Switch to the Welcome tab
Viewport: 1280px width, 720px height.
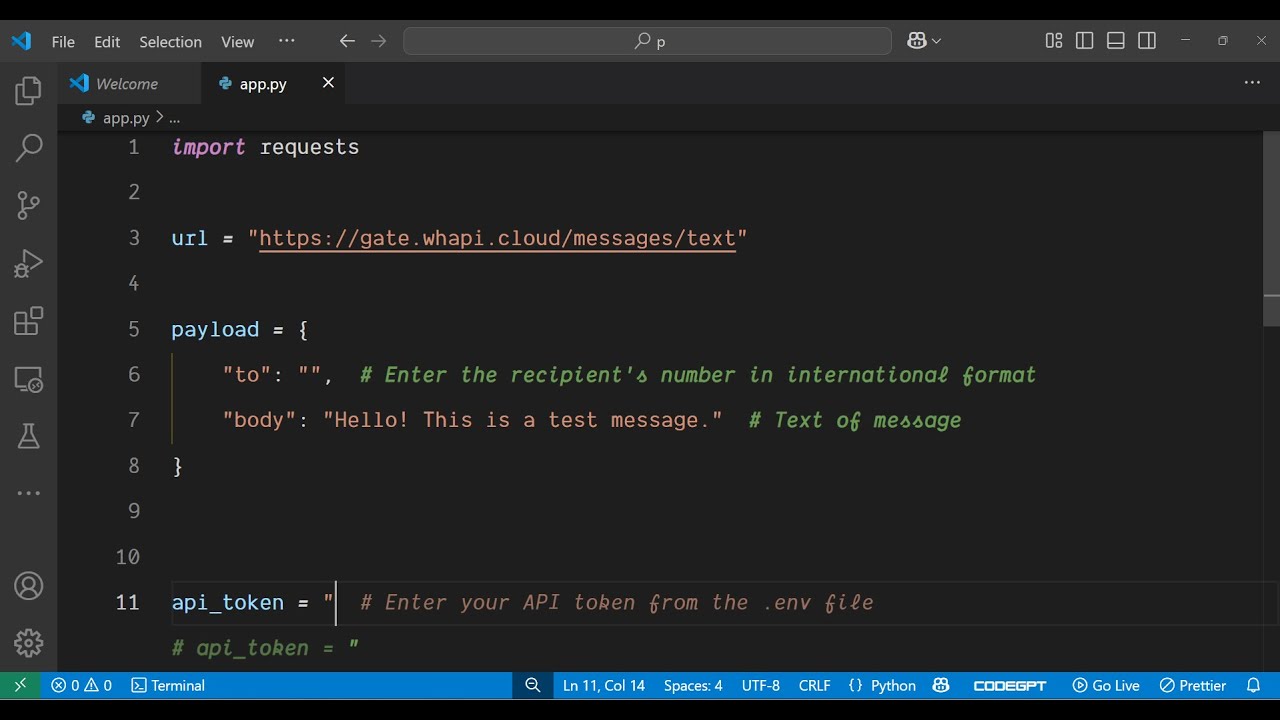(x=128, y=84)
